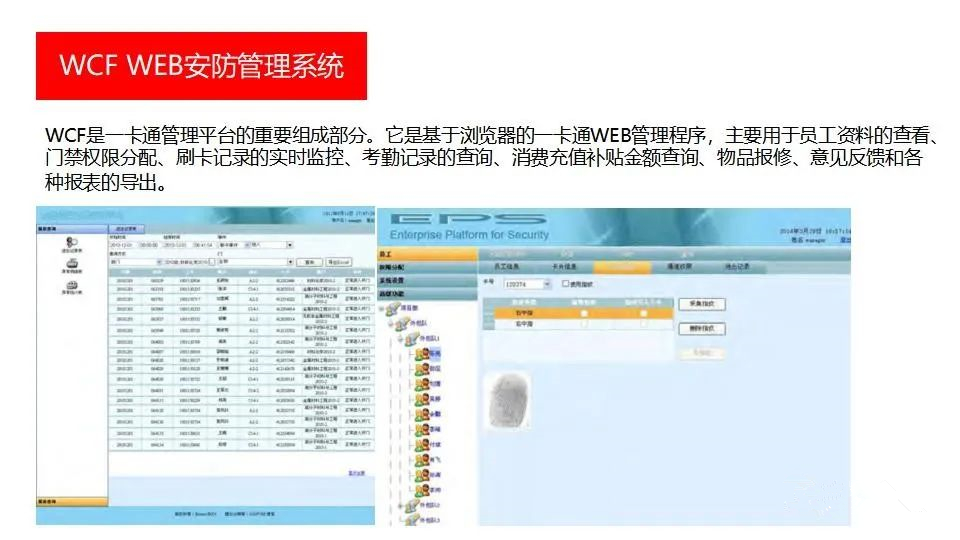Select the ninth employee icon under 外包队1
The height and width of the screenshot is (540, 960).
[x=422, y=475]
